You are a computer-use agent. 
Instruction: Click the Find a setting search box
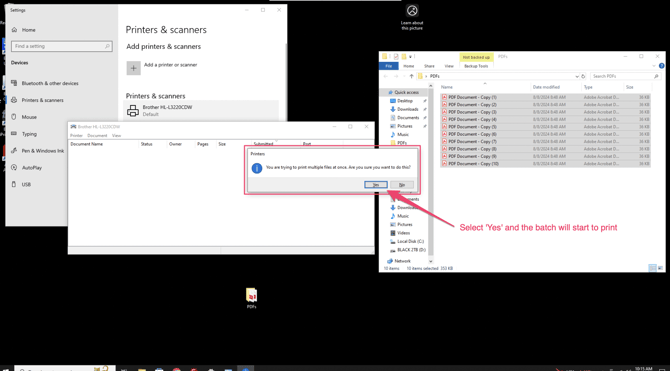coord(62,46)
